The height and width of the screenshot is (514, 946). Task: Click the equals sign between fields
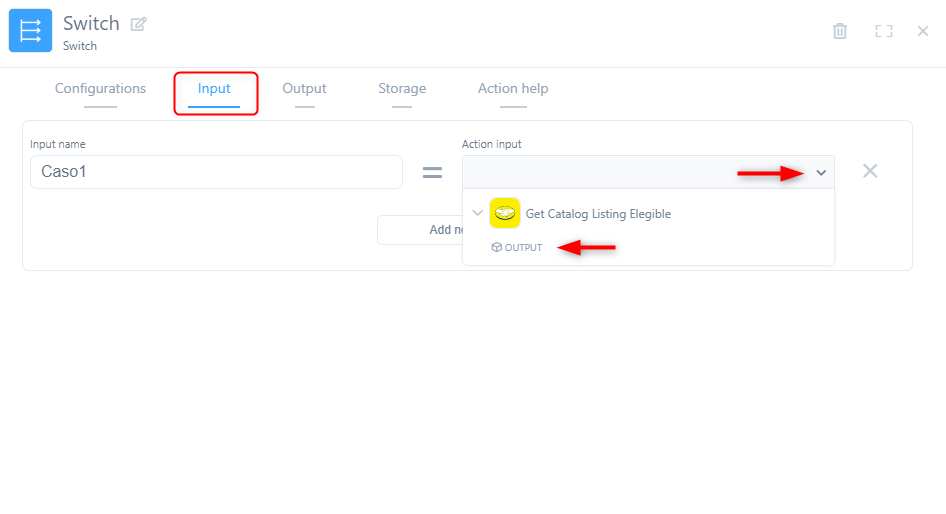432,172
